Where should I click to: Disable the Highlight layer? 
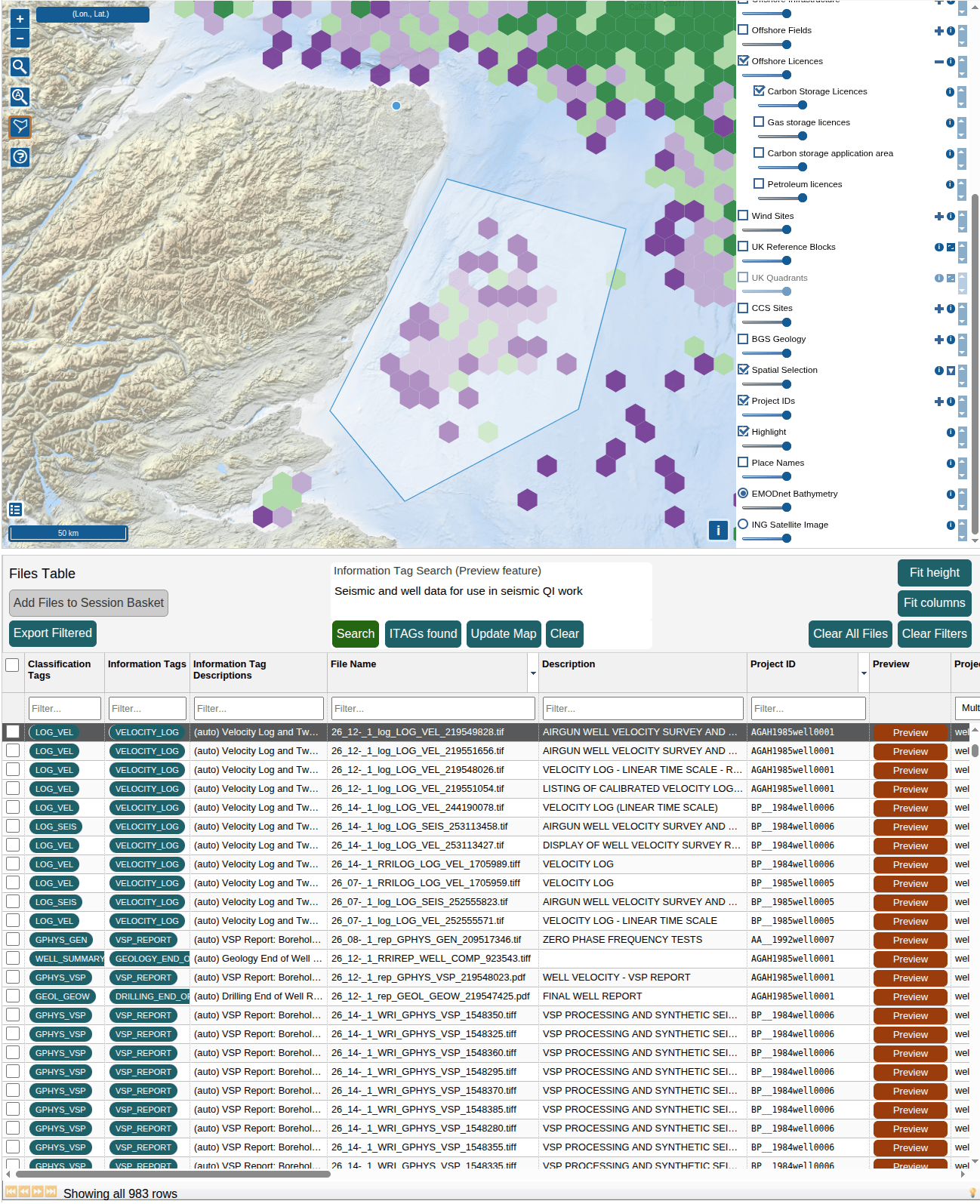pyautogui.click(x=743, y=432)
